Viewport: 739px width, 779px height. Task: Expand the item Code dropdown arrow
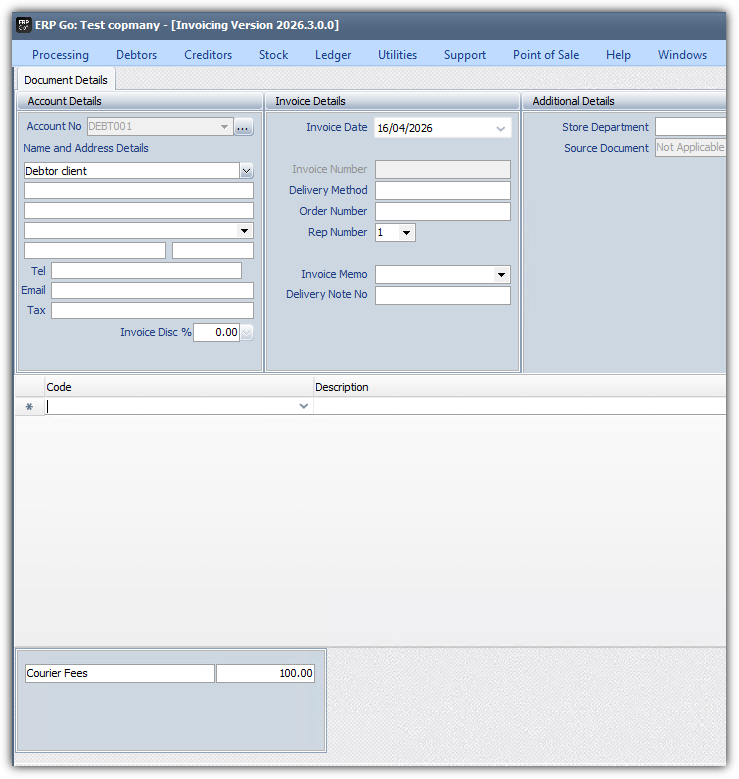(x=304, y=407)
